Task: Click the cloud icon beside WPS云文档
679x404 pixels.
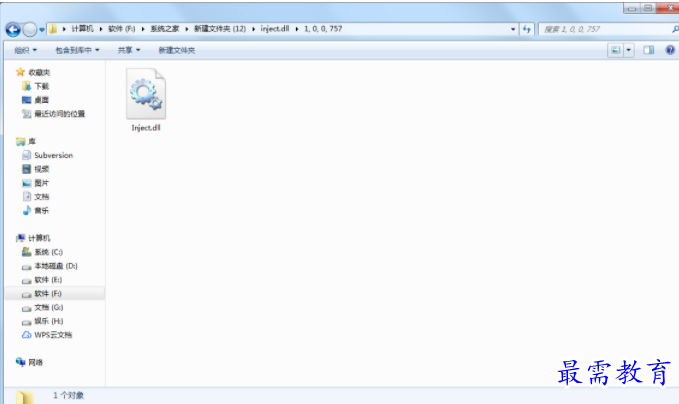Action: coord(27,335)
